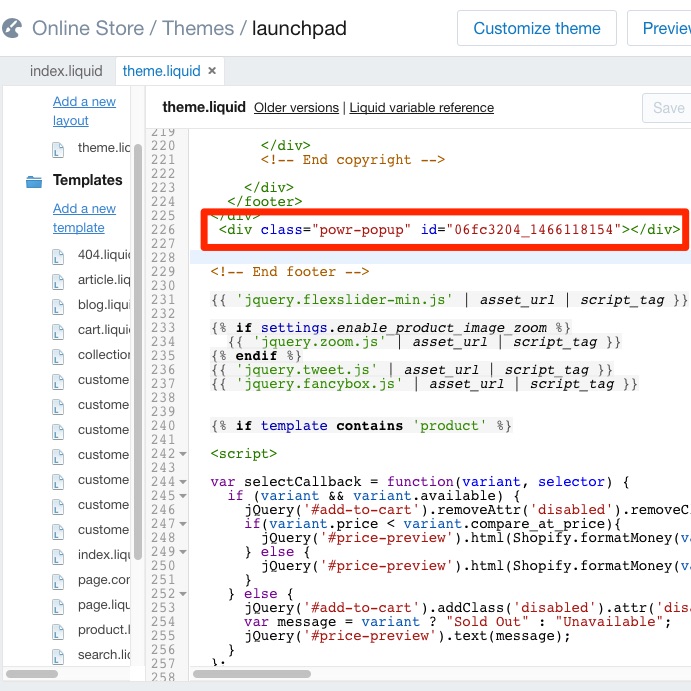
Task: Open Liquid variable reference link
Action: point(422,108)
